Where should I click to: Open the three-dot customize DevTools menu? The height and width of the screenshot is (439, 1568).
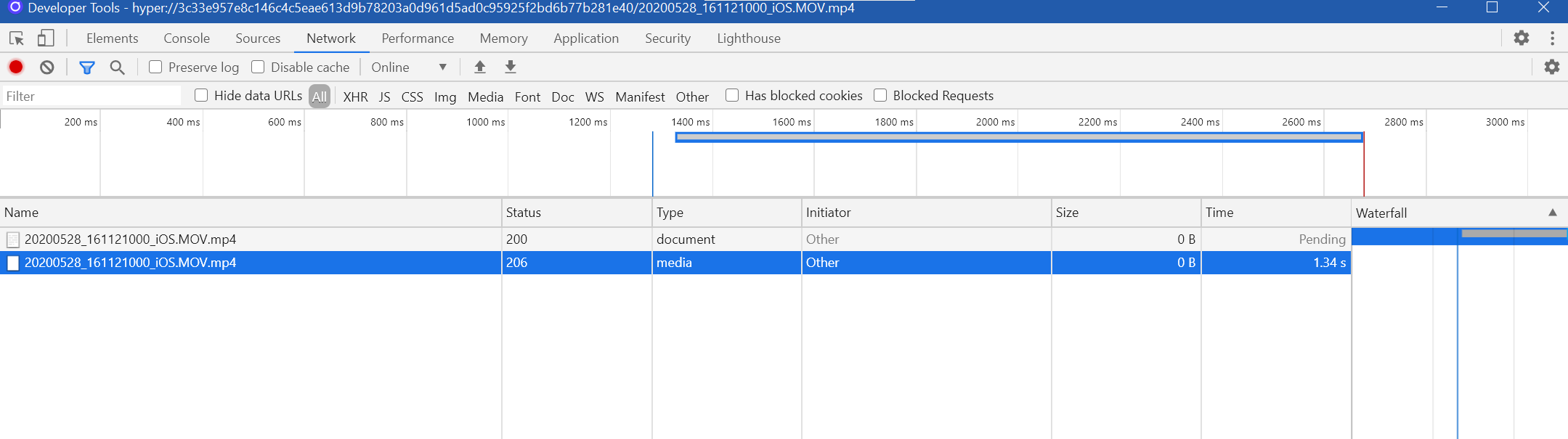coord(1552,38)
